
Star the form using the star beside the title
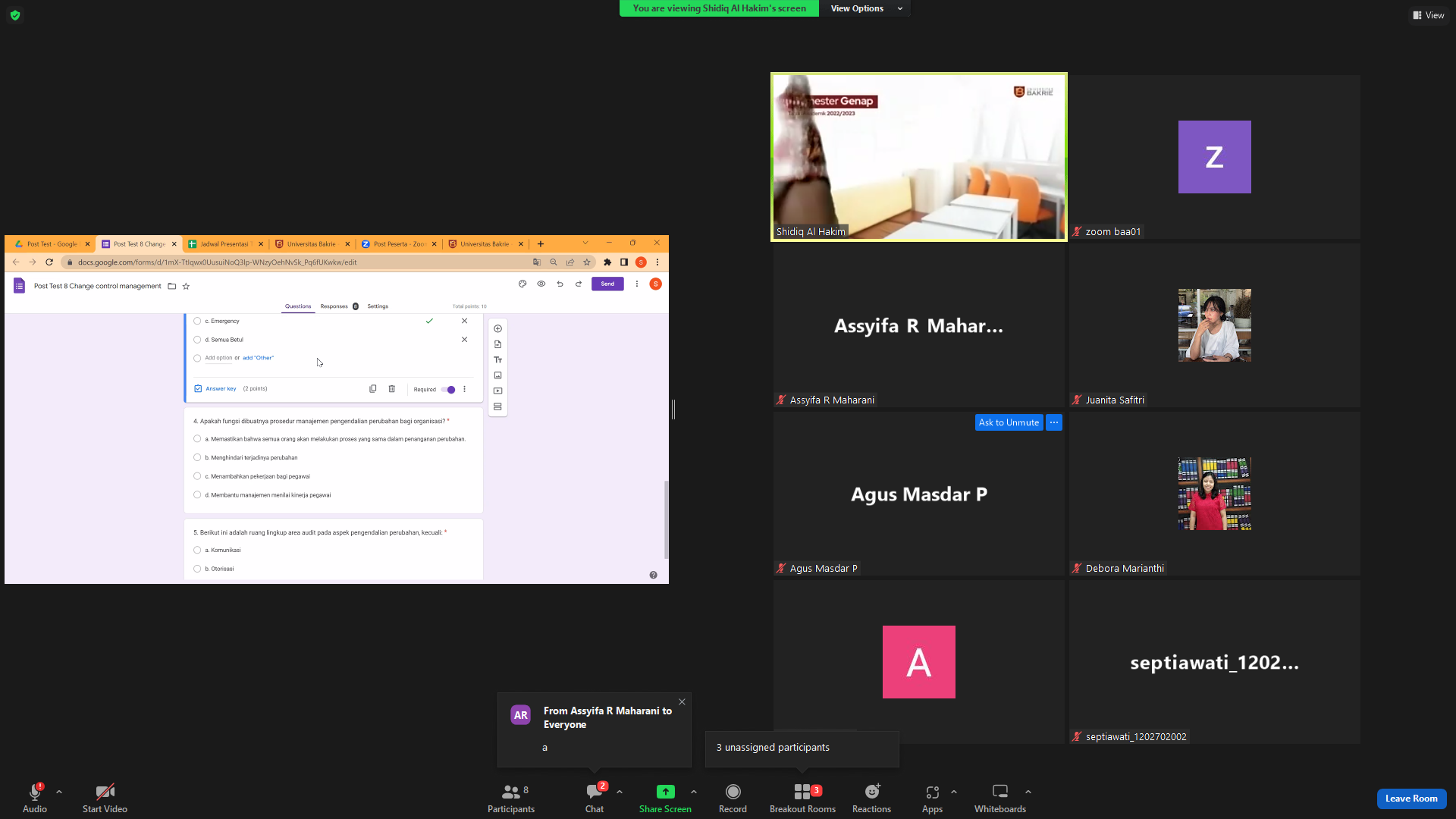(186, 286)
